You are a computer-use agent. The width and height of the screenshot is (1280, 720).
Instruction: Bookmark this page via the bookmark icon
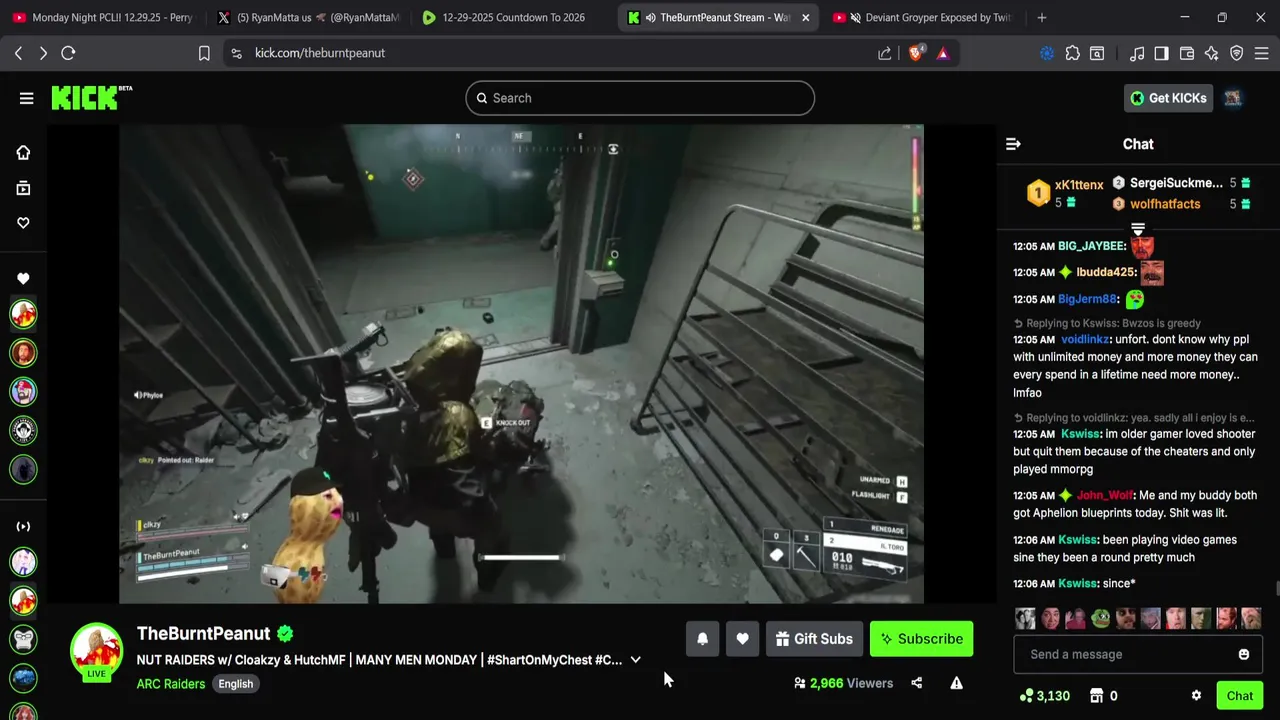(x=204, y=53)
